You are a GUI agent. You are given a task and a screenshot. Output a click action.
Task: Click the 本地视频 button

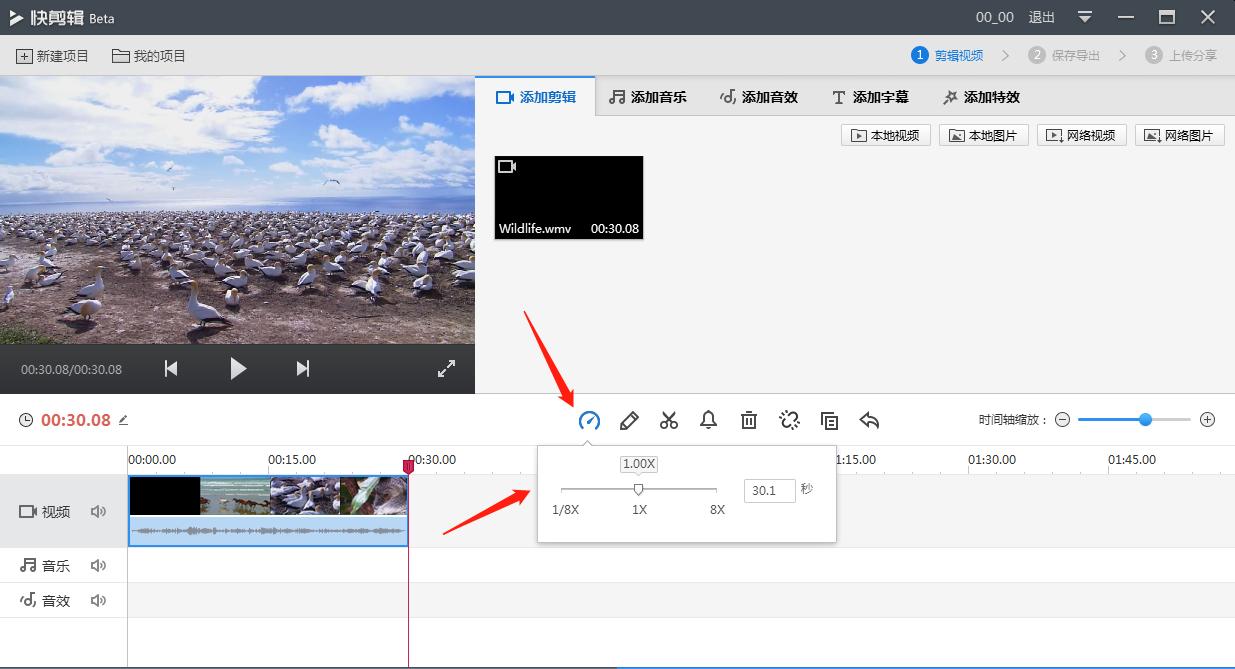886,135
